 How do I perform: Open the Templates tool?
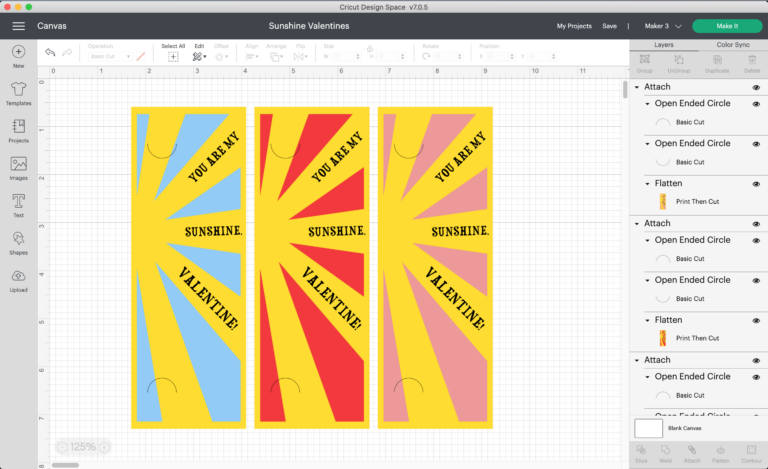pyautogui.click(x=18, y=91)
